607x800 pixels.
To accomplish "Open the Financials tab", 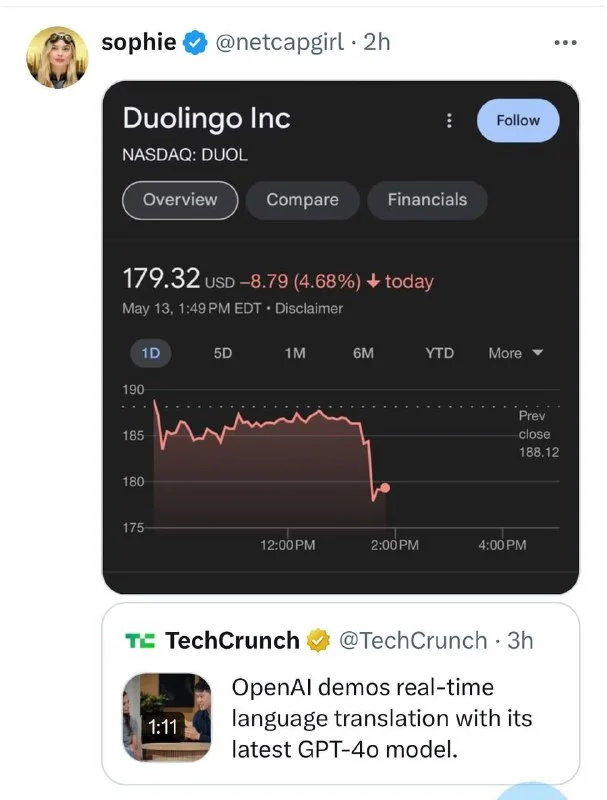I will [427, 199].
